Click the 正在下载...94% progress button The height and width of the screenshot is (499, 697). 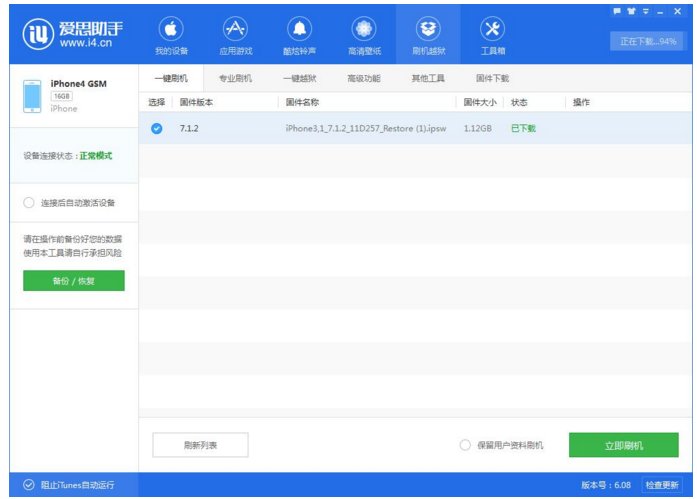647,41
